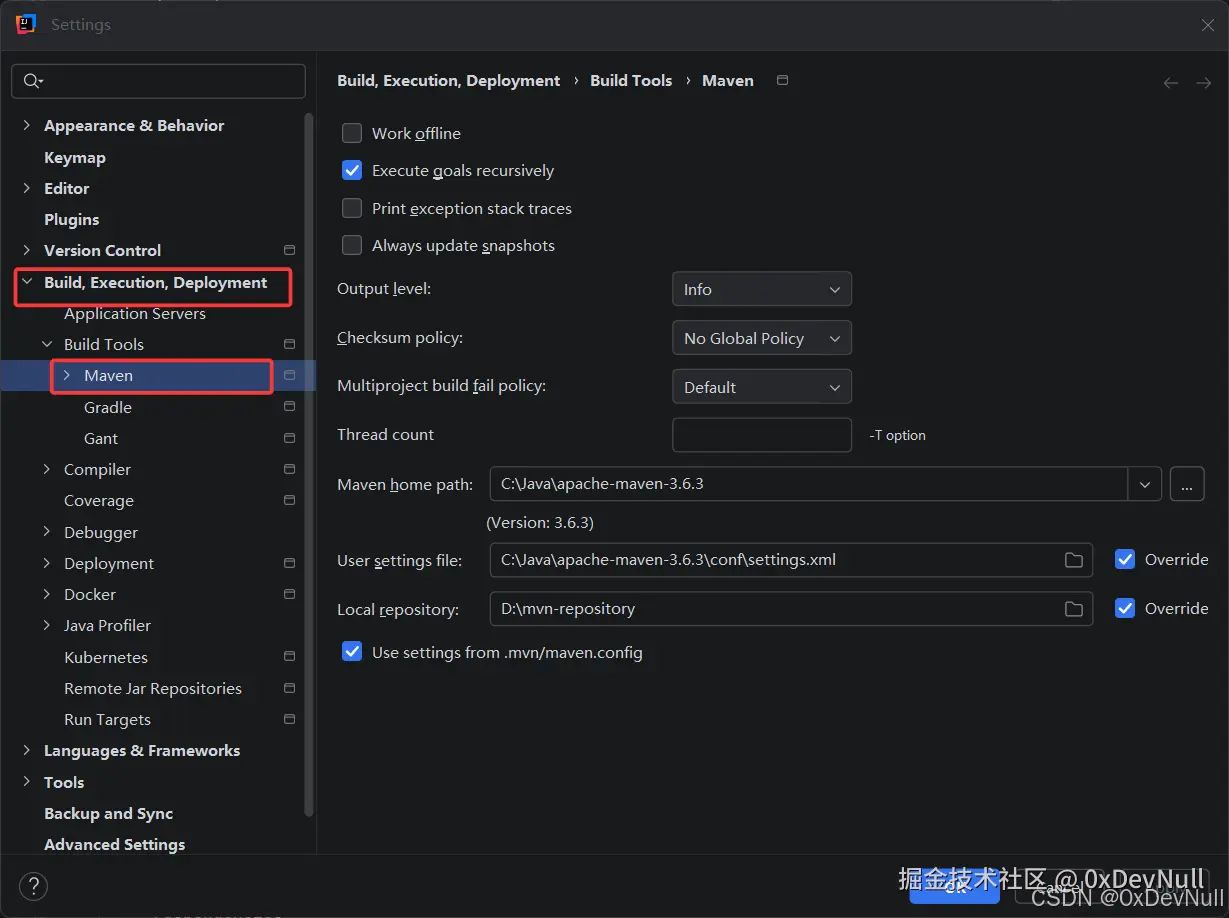Click the settings tree vertical scrollbar
1229x918 pixels.
click(x=309, y=465)
